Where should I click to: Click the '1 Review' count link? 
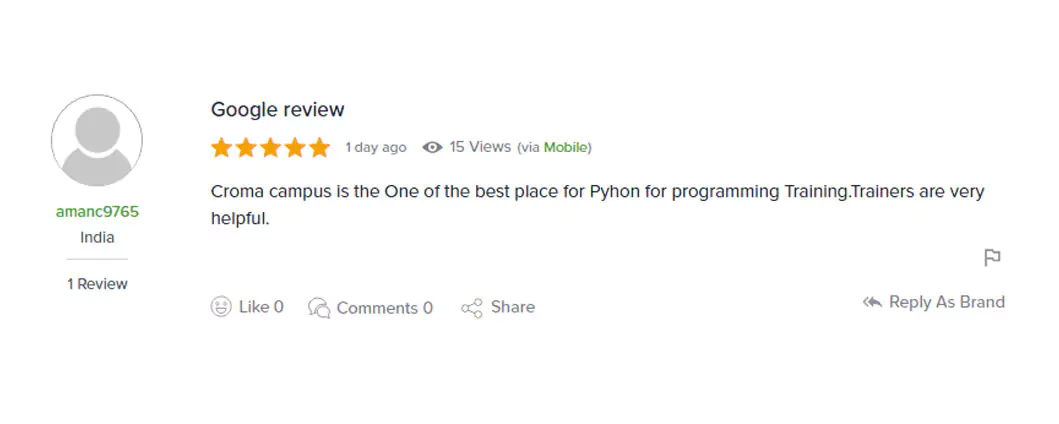97,284
